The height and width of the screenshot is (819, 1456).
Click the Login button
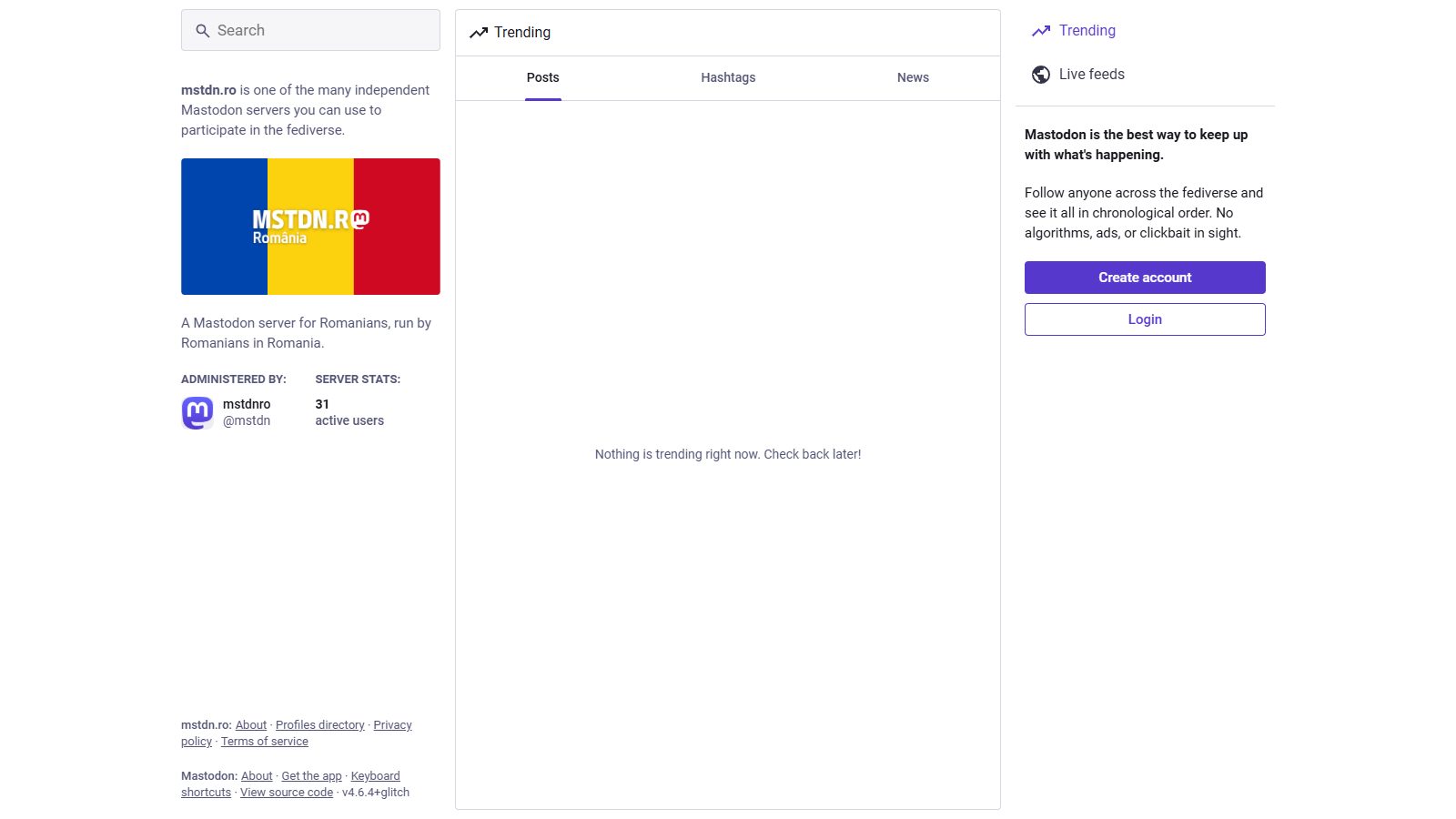click(x=1145, y=319)
